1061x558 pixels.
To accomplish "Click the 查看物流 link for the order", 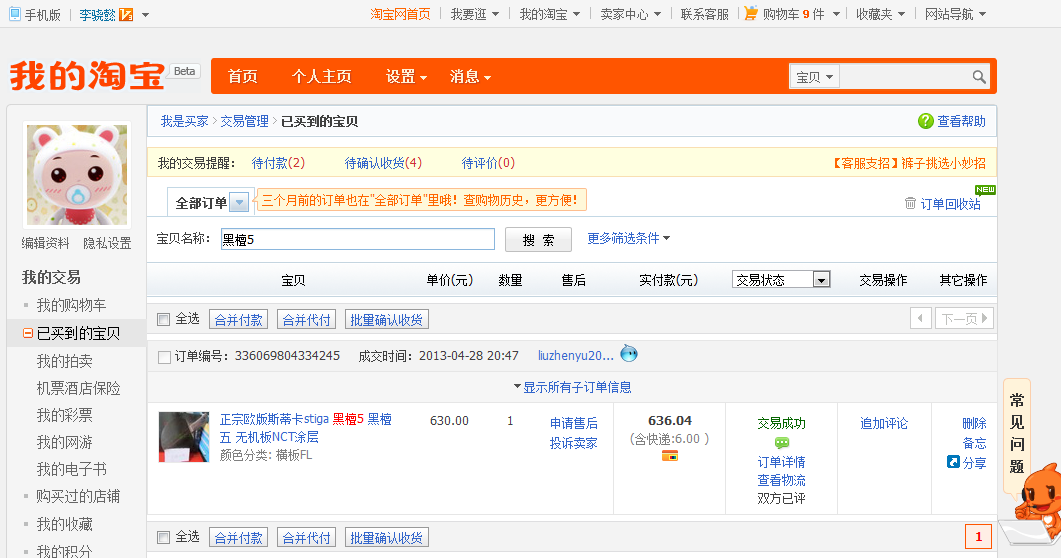I will tap(781, 480).
